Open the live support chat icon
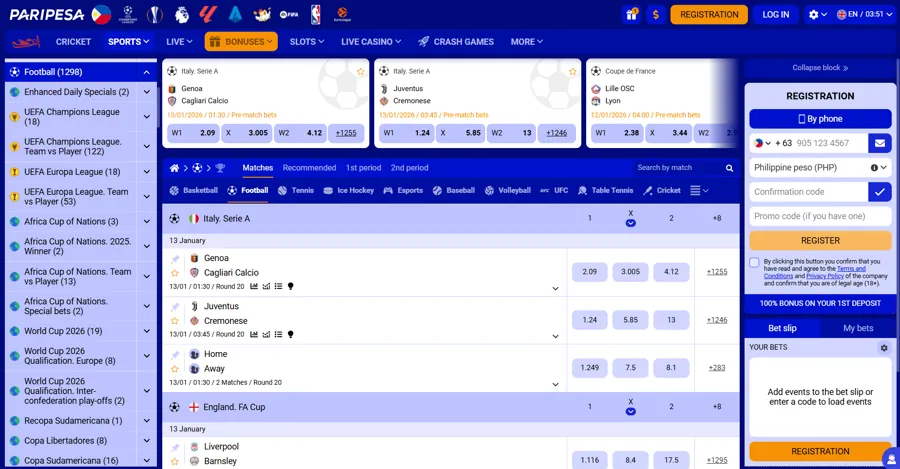 click(x=891, y=459)
